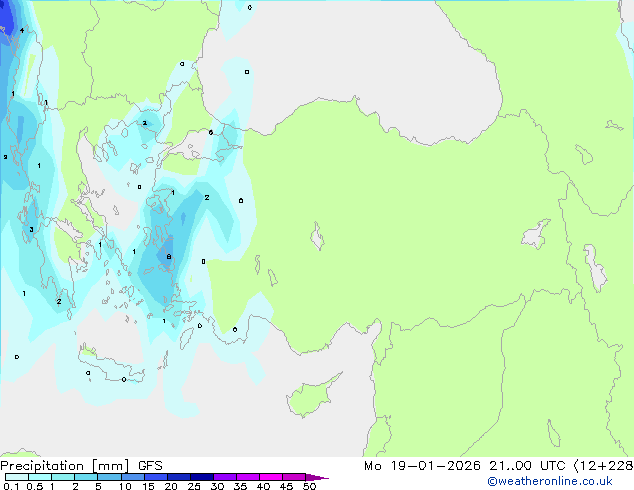634x490 pixels.
Task: Click the 30–35 mm purple legend swatch
Action: point(224,477)
